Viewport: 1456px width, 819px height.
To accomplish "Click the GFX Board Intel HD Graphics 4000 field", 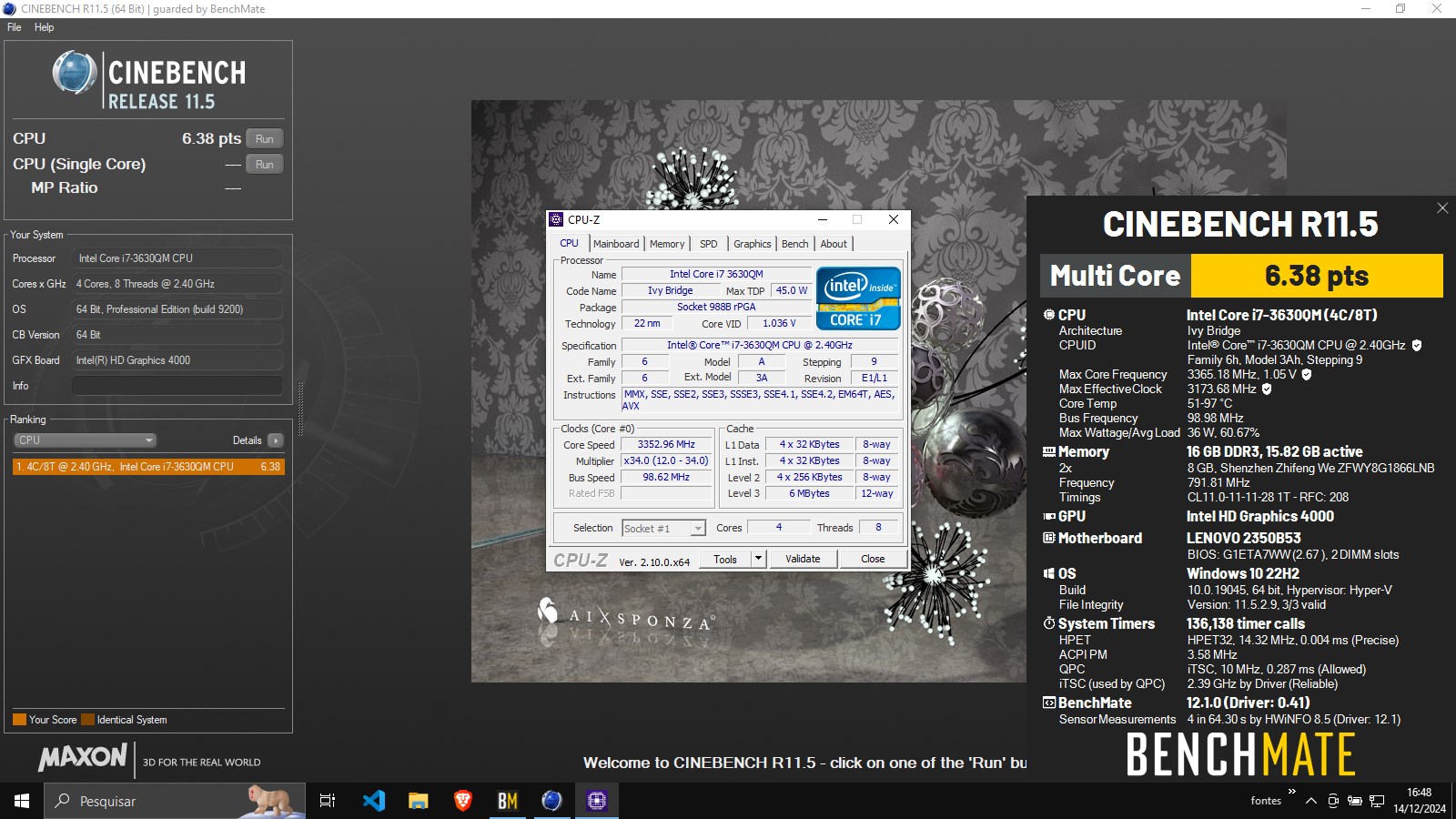I will tap(177, 360).
